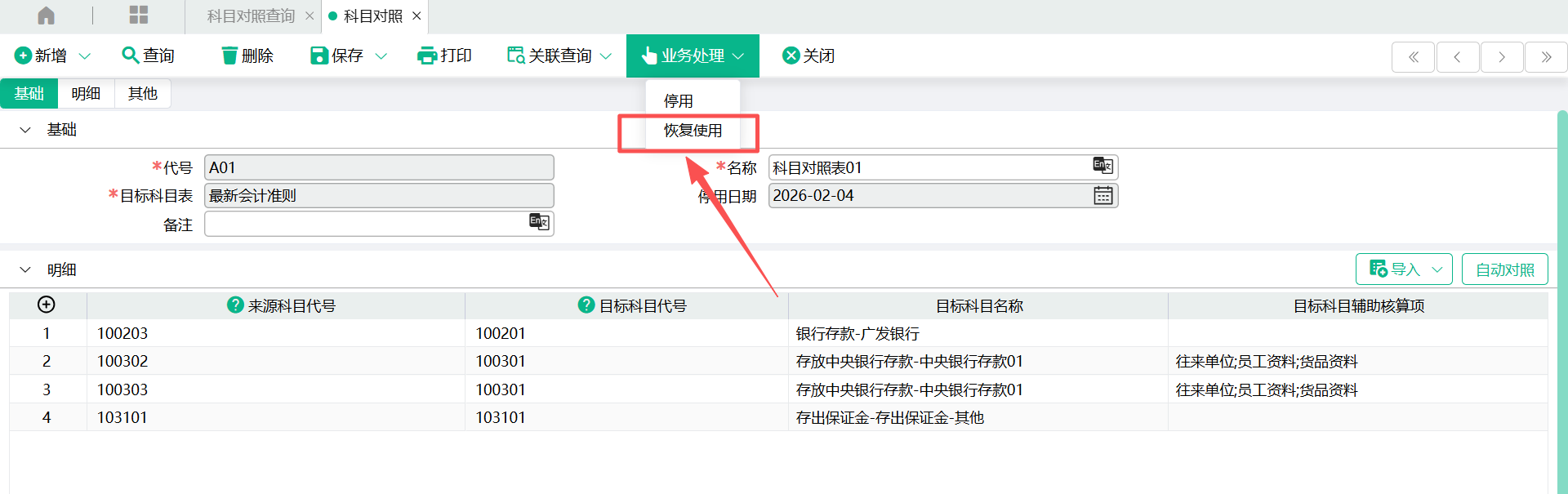
Task: Switch to the 明细 tab
Action: [x=86, y=94]
